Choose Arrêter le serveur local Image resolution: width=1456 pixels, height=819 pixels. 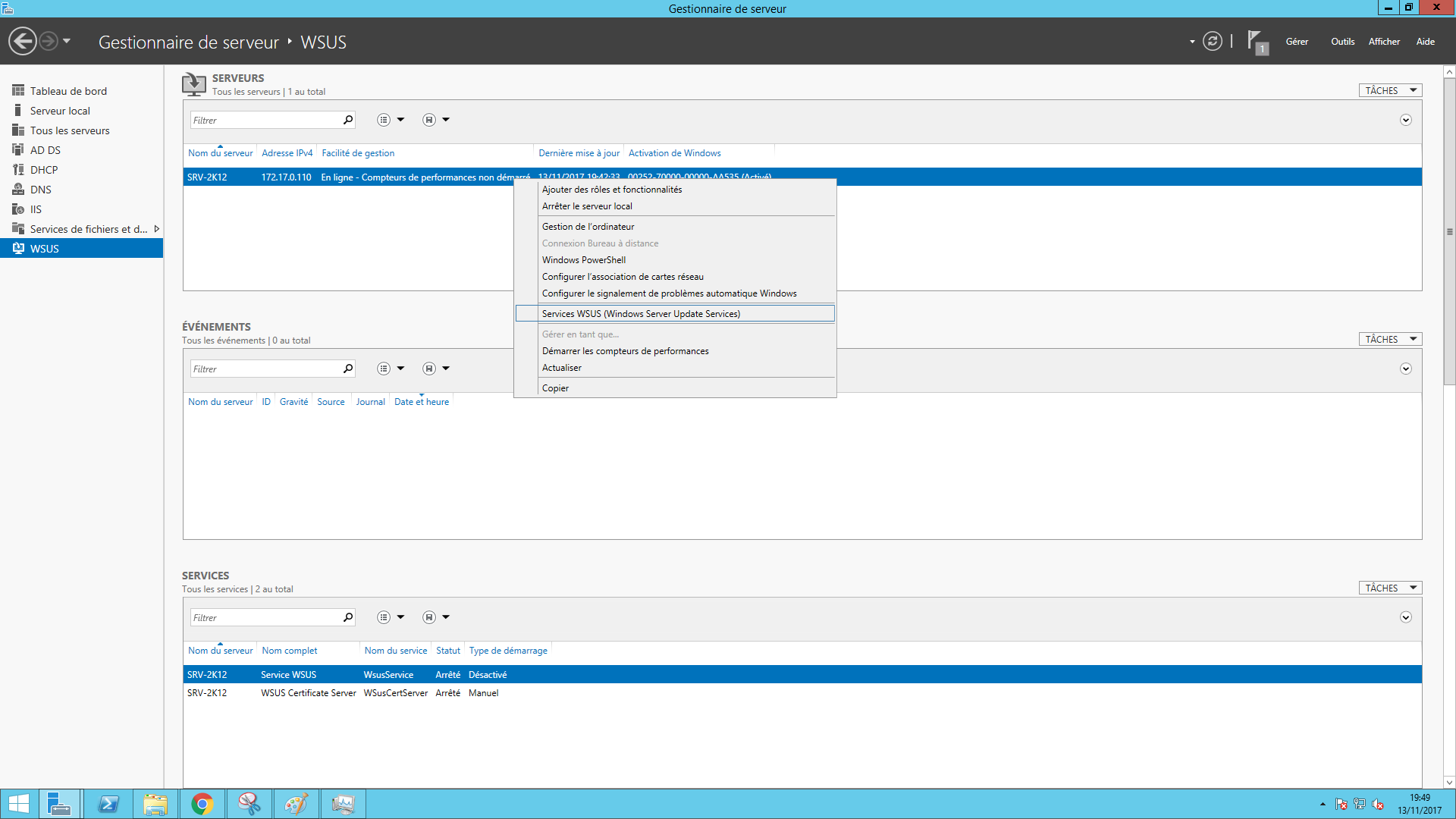pyautogui.click(x=675, y=206)
